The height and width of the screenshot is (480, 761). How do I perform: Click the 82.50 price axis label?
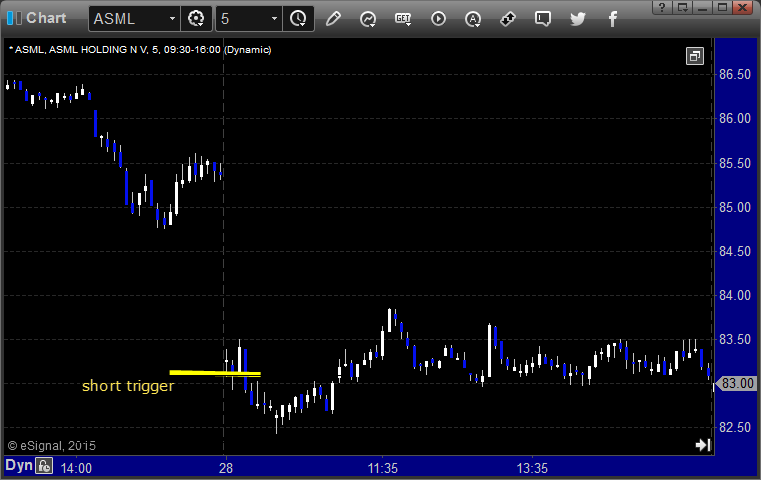tap(735, 427)
